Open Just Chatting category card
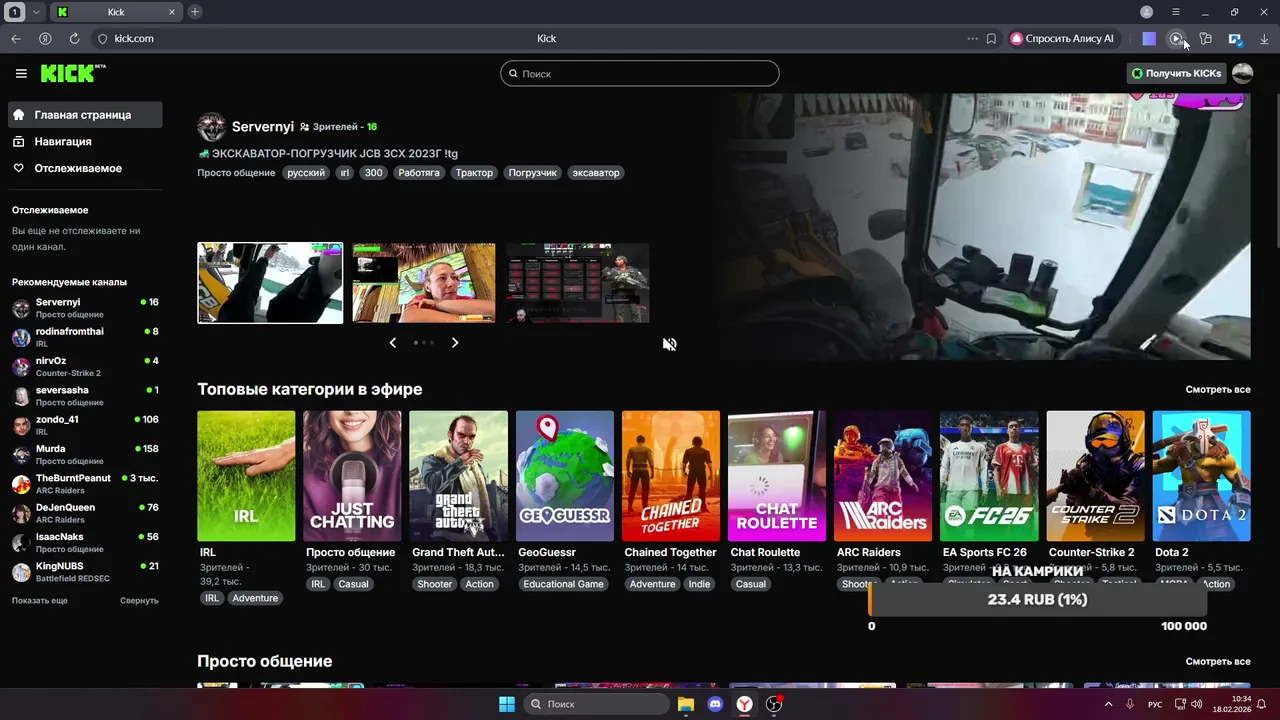This screenshot has width=1280, height=720. click(x=352, y=476)
